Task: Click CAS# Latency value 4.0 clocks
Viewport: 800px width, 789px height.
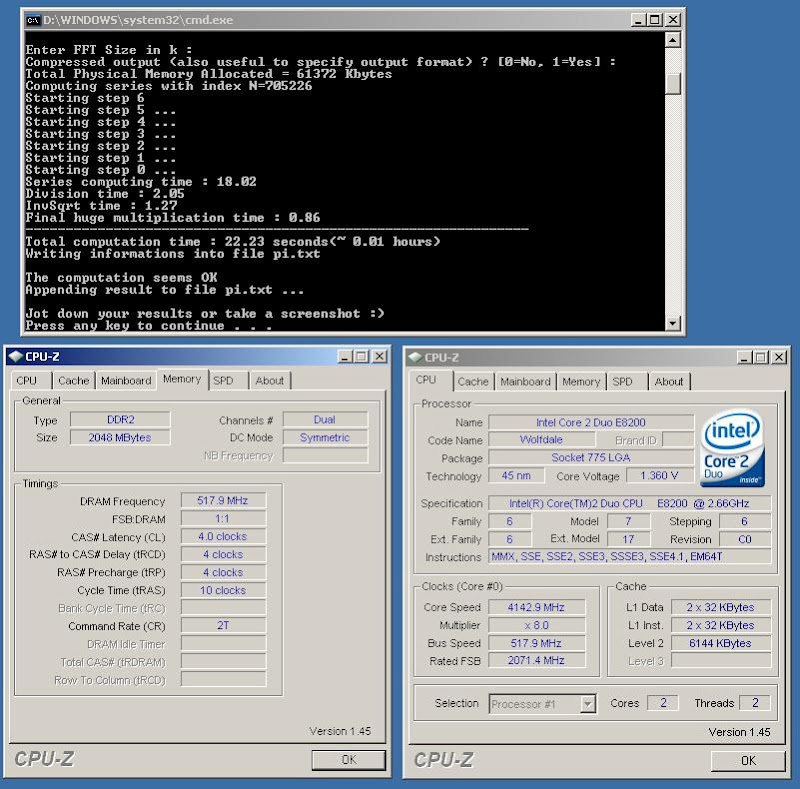Action: click(x=223, y=536)
